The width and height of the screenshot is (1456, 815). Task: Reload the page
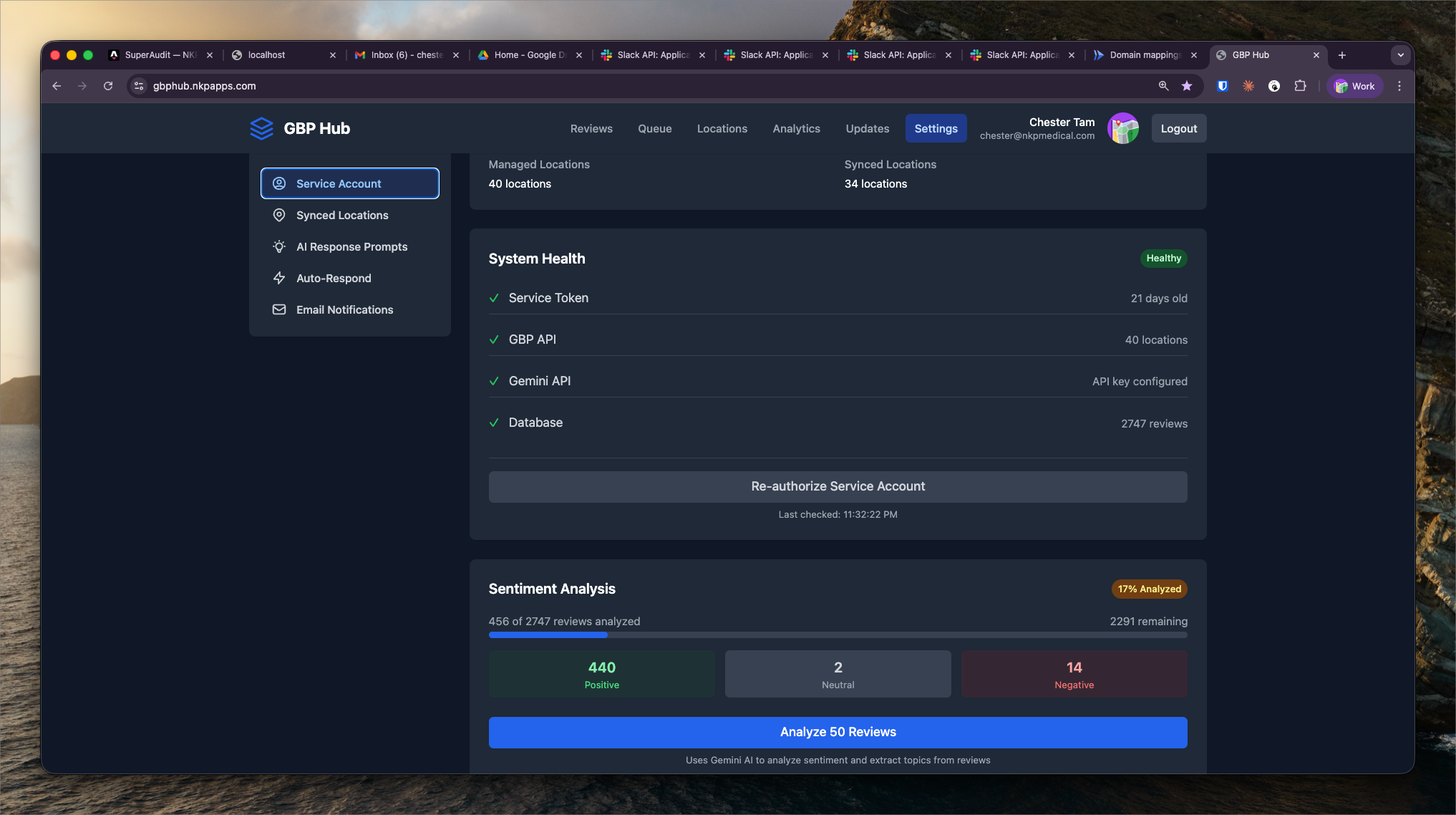(108, 86)
